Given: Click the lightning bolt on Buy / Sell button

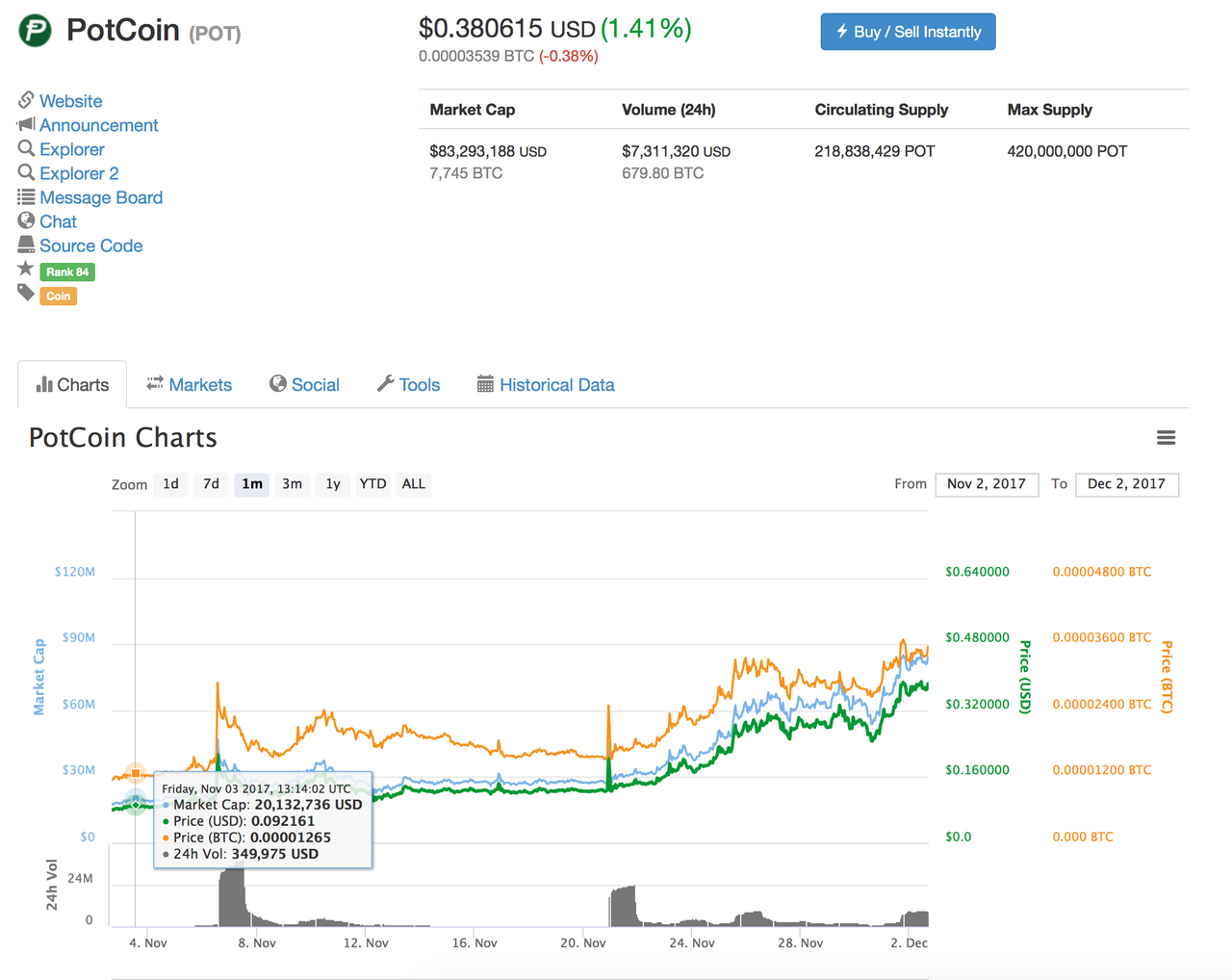Looking at the screenshot, I should coord(842,31).
